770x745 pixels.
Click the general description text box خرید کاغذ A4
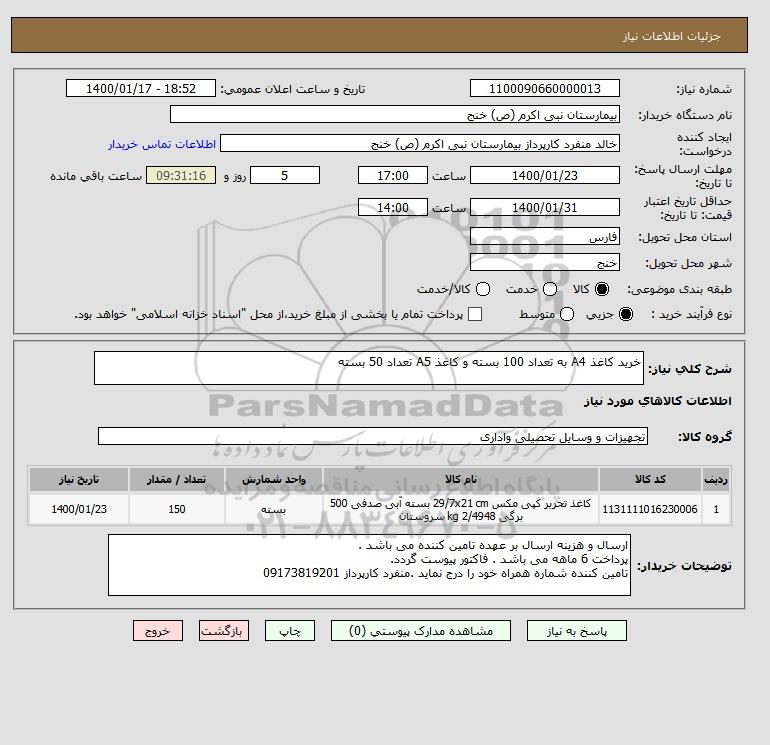click(x=369, y=368)
